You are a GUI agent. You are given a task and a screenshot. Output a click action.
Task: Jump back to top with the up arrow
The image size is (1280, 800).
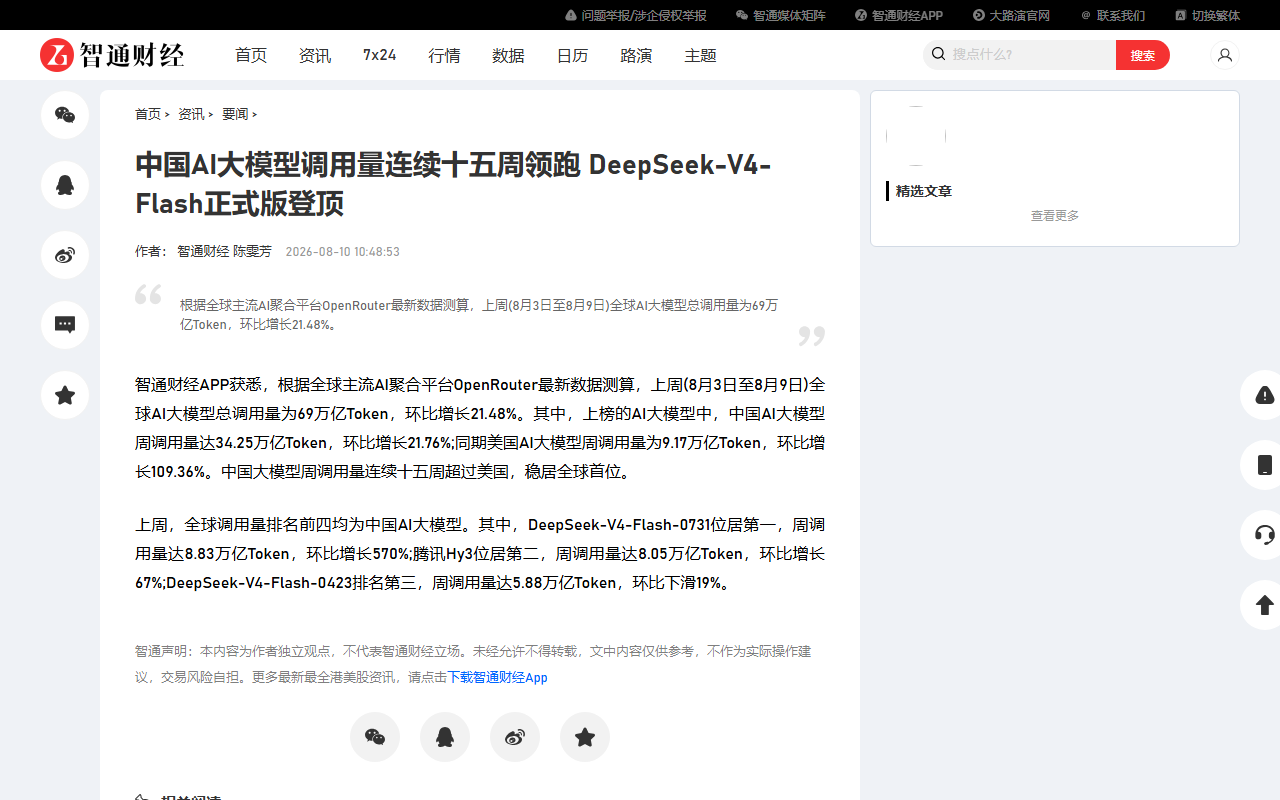coord(1264,605)
